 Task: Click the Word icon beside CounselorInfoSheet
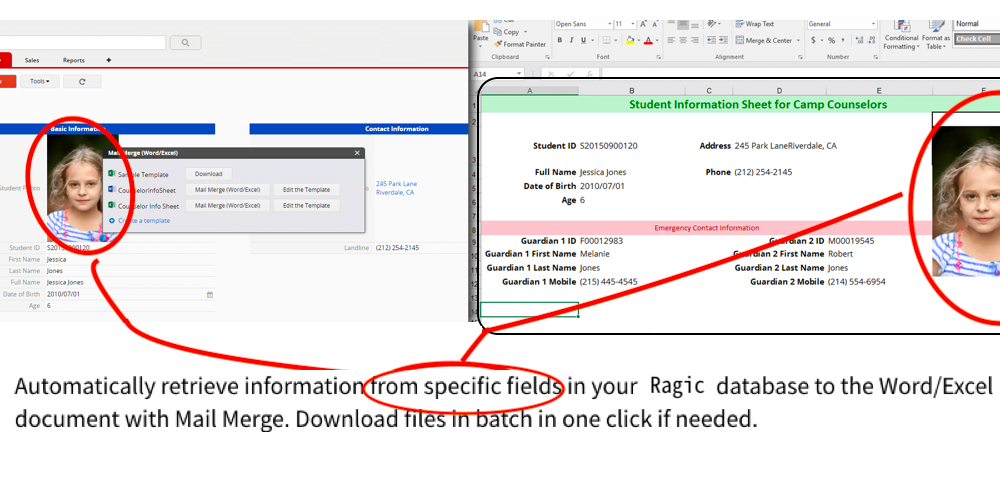tap(112, 189)
